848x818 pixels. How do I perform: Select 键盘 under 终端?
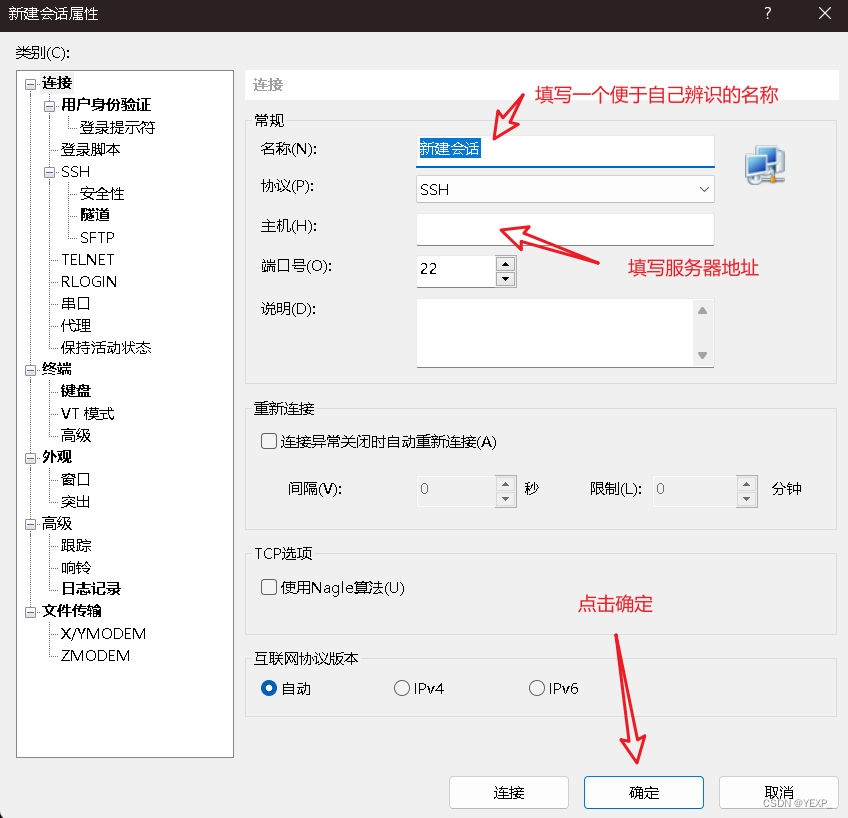[74, 390]
